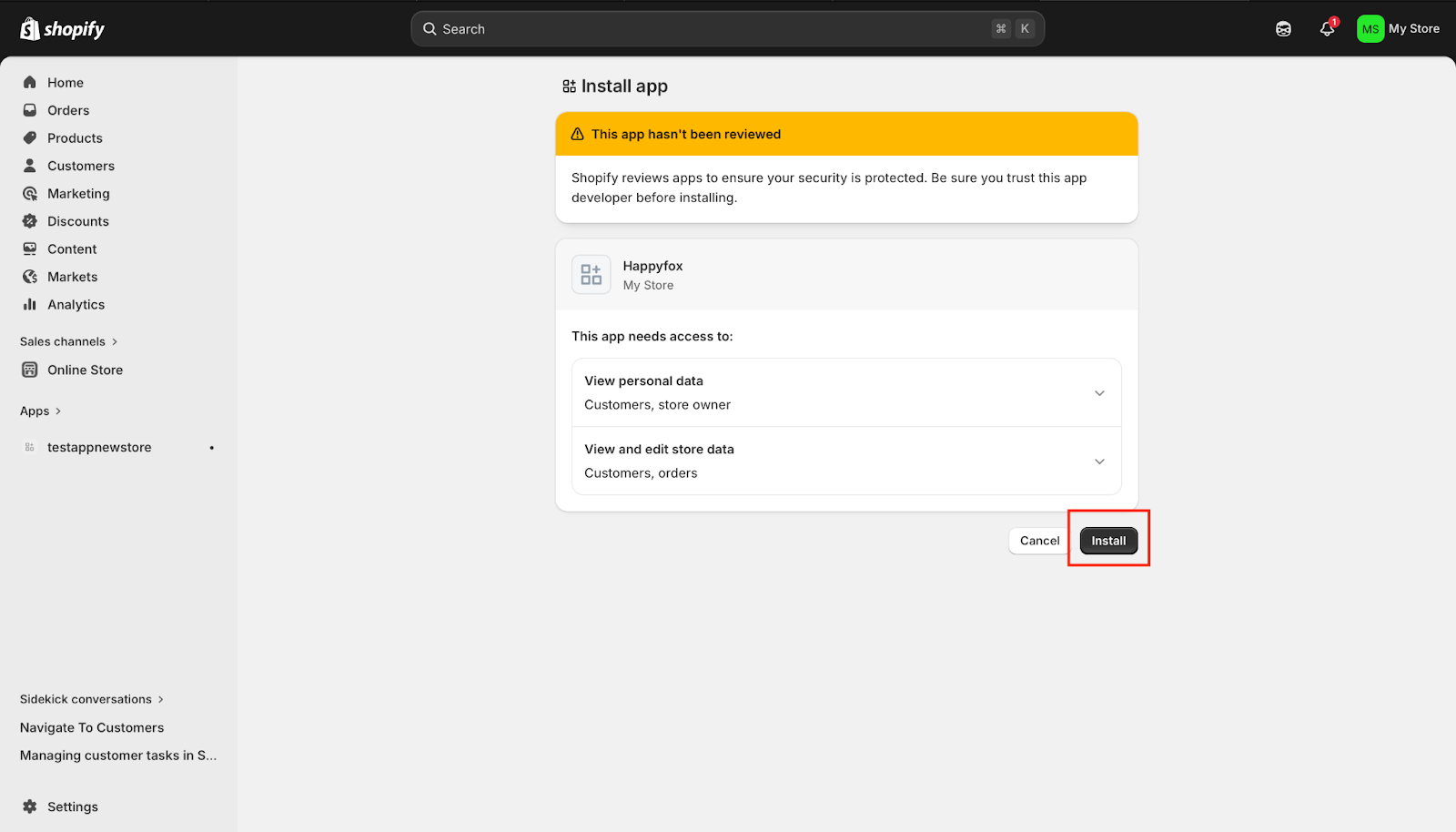Open the Online Store channel
Viewport: 1456px width, 832px height.
[85, 370]
